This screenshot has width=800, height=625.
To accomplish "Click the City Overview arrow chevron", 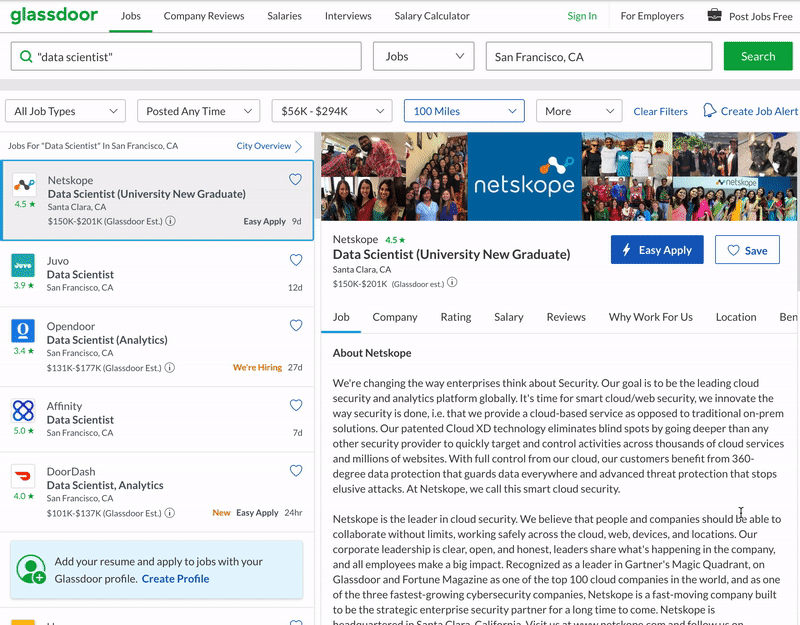I will [x=298, y=146].
